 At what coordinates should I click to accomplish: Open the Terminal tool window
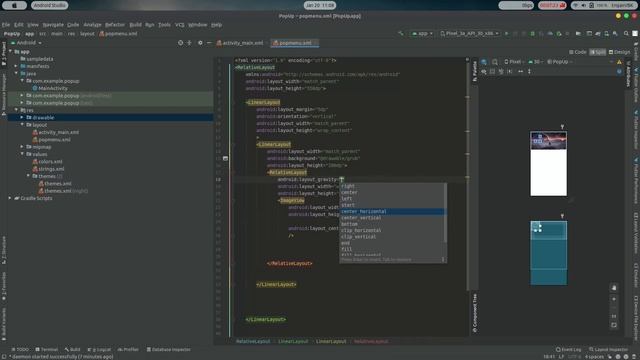point(47,350)
